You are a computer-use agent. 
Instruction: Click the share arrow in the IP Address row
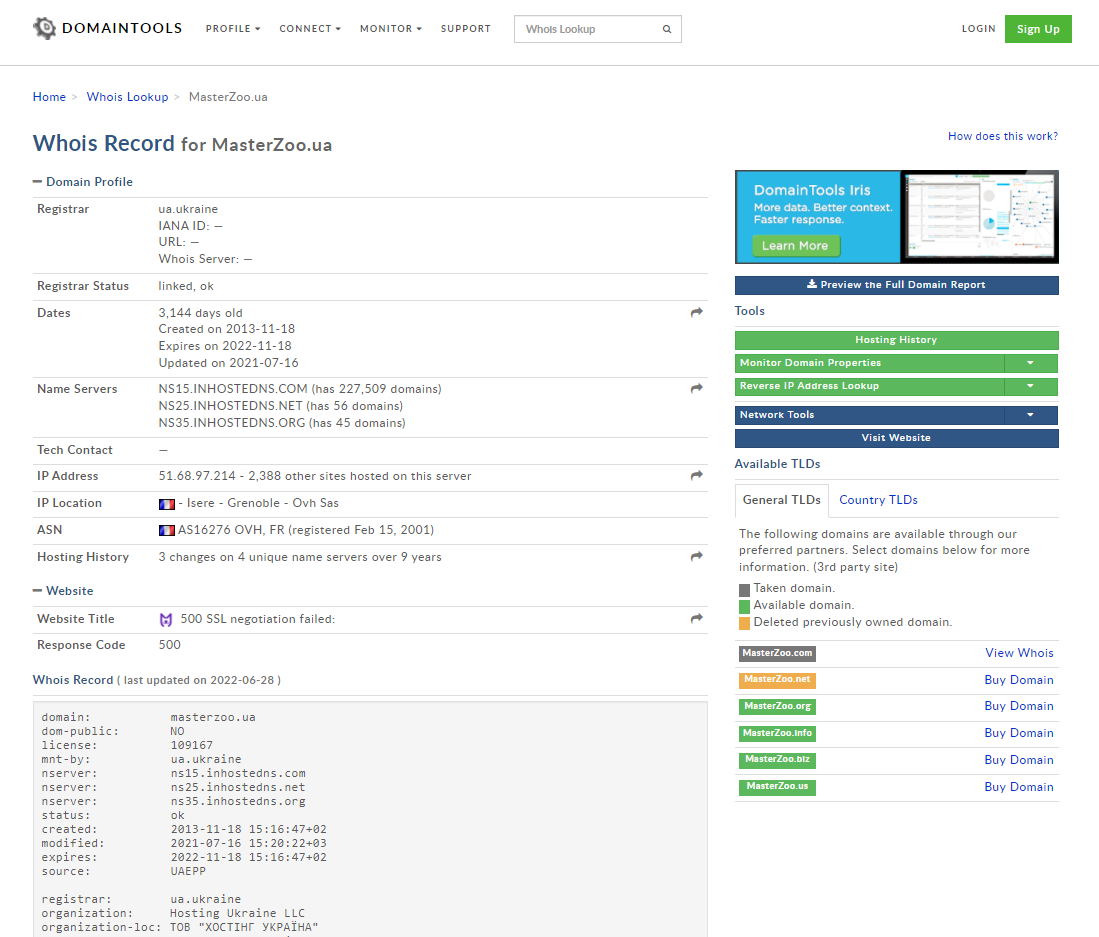[696, 476]
